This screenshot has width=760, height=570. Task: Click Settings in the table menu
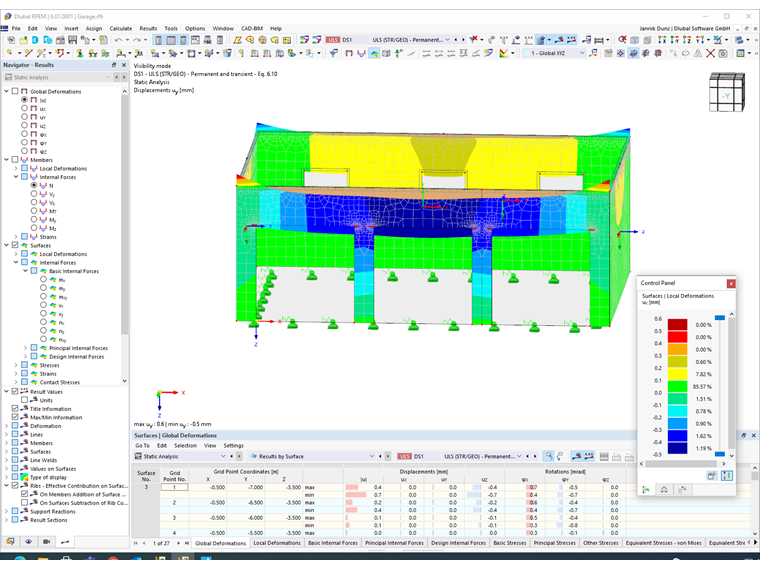click(x=233, y=445)
